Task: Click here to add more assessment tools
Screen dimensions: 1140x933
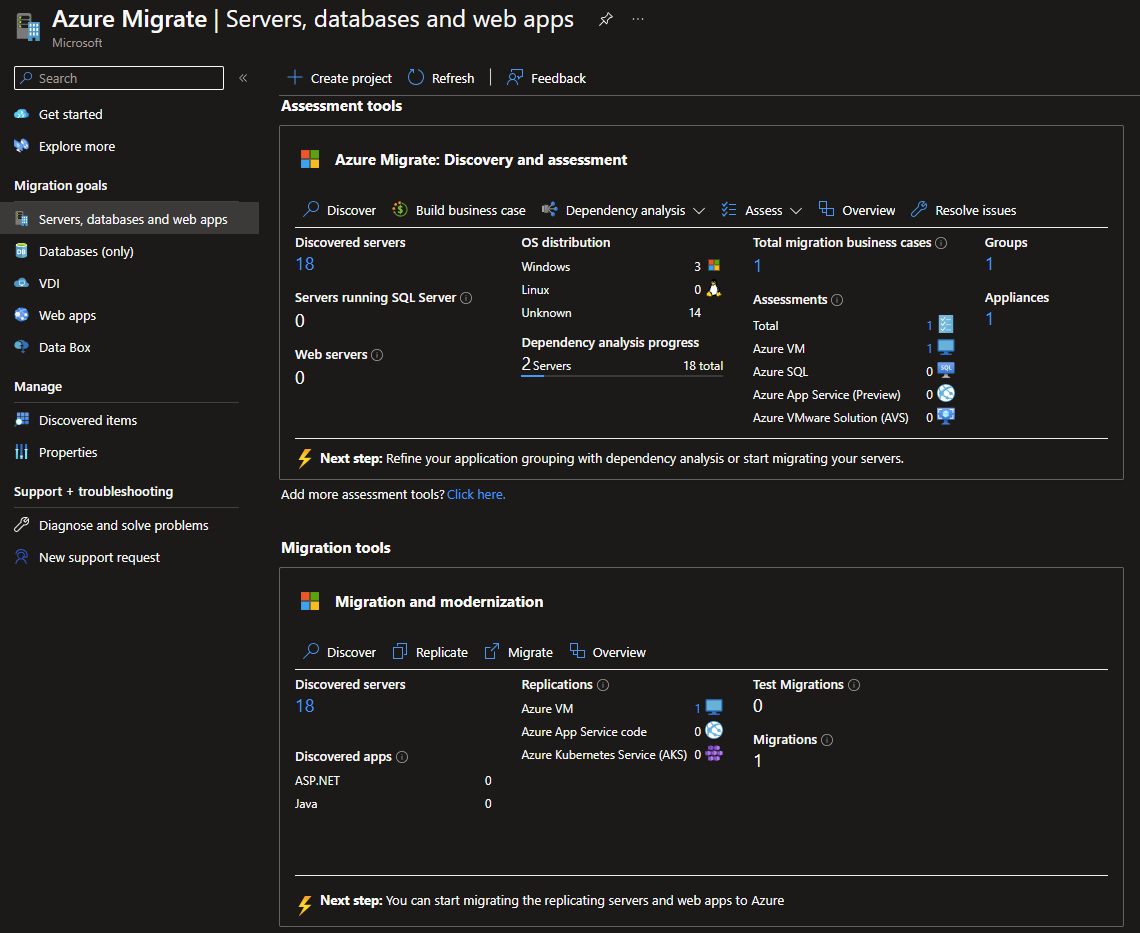Action: (475, 494)
